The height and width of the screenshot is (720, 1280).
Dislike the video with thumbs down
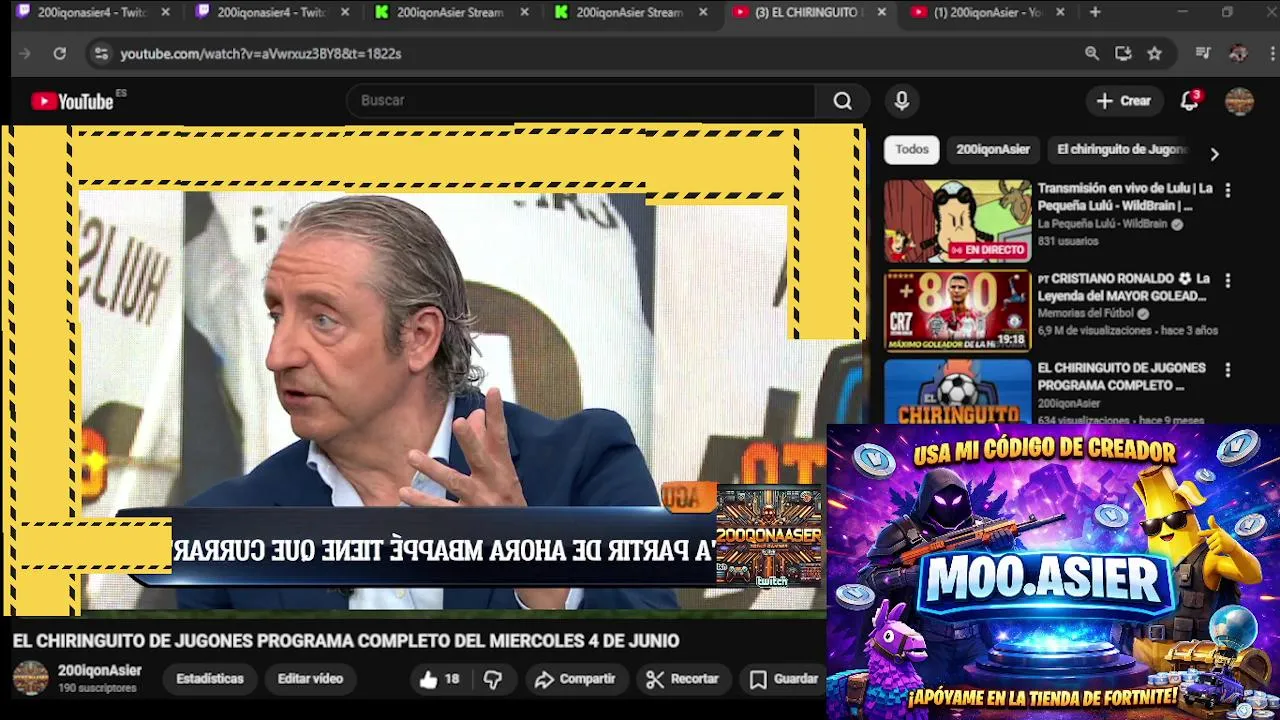pos(492,679)
